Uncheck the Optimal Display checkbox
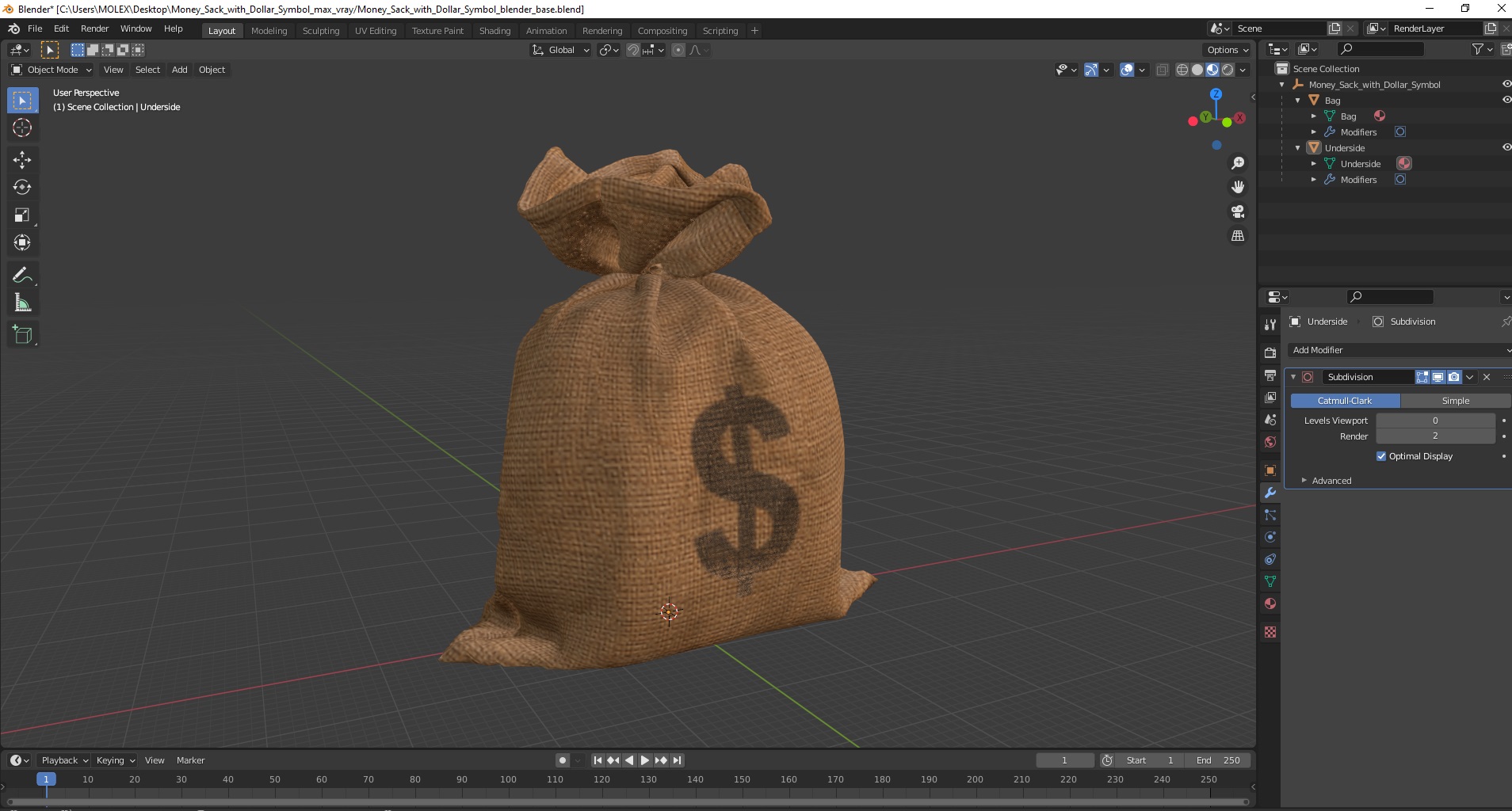 click(1381, 456)
